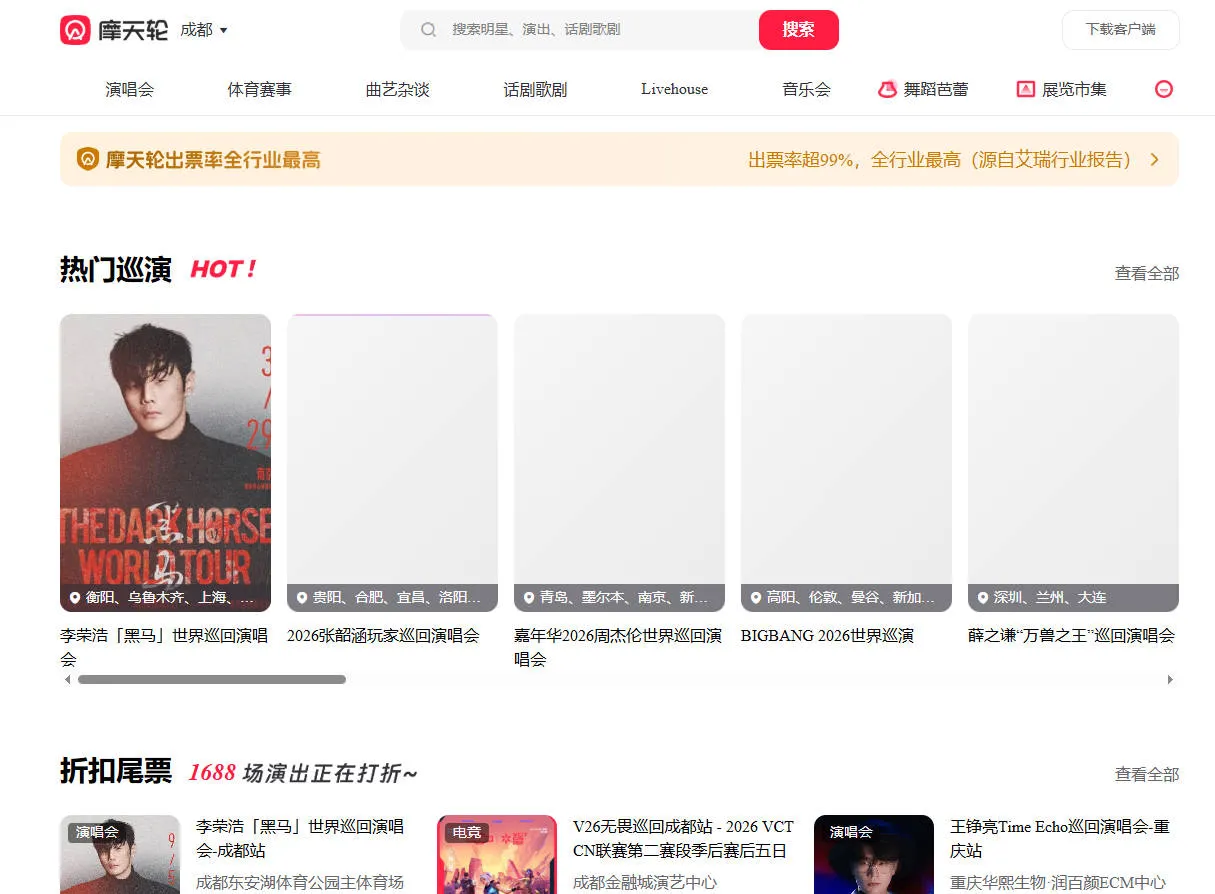Click the 电竞 tag on V26 thumbnail
The image size is (1215, 894).
click(467, 832)
